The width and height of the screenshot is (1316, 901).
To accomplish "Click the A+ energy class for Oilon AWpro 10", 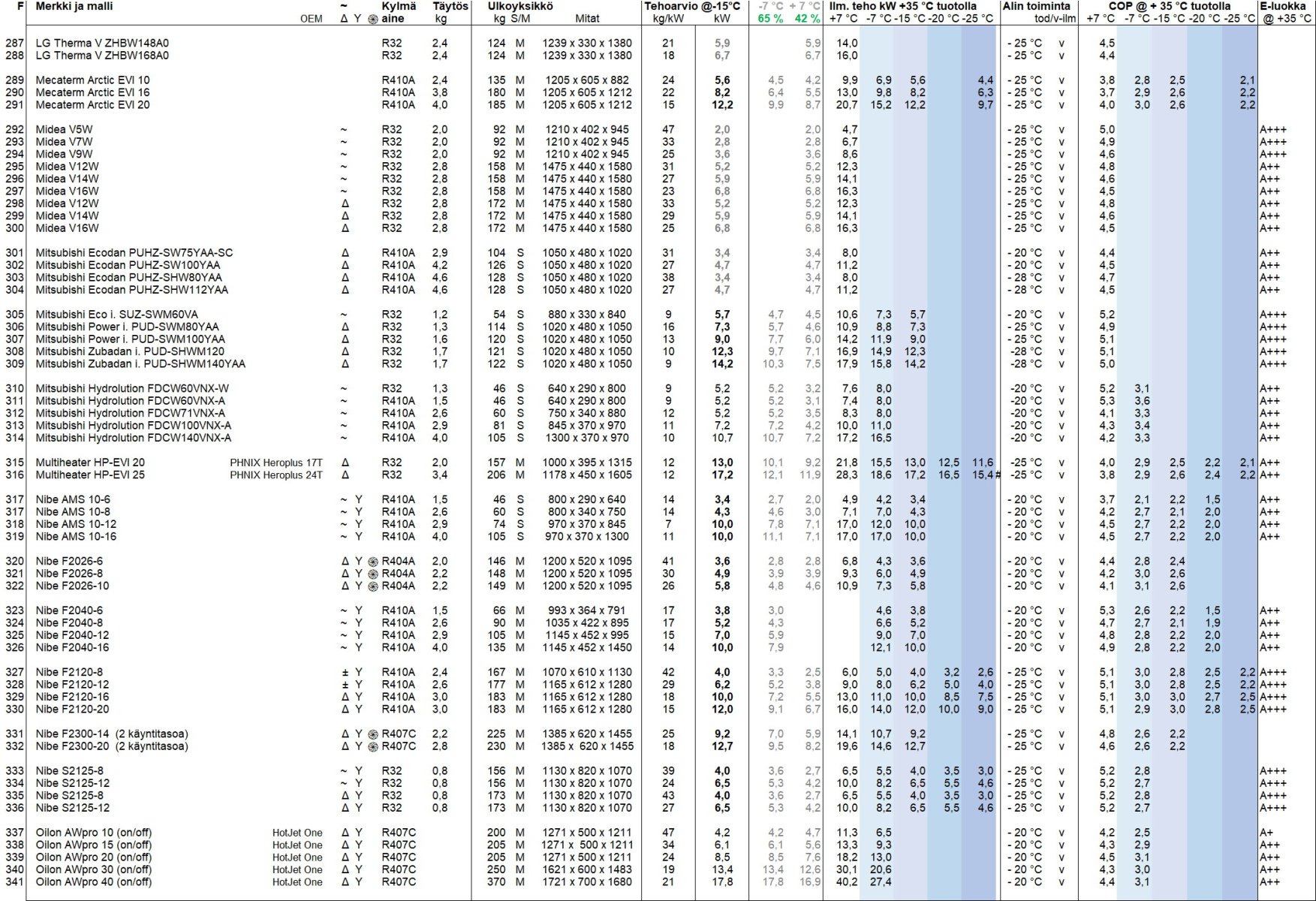I will click(x=1266, y=833).
